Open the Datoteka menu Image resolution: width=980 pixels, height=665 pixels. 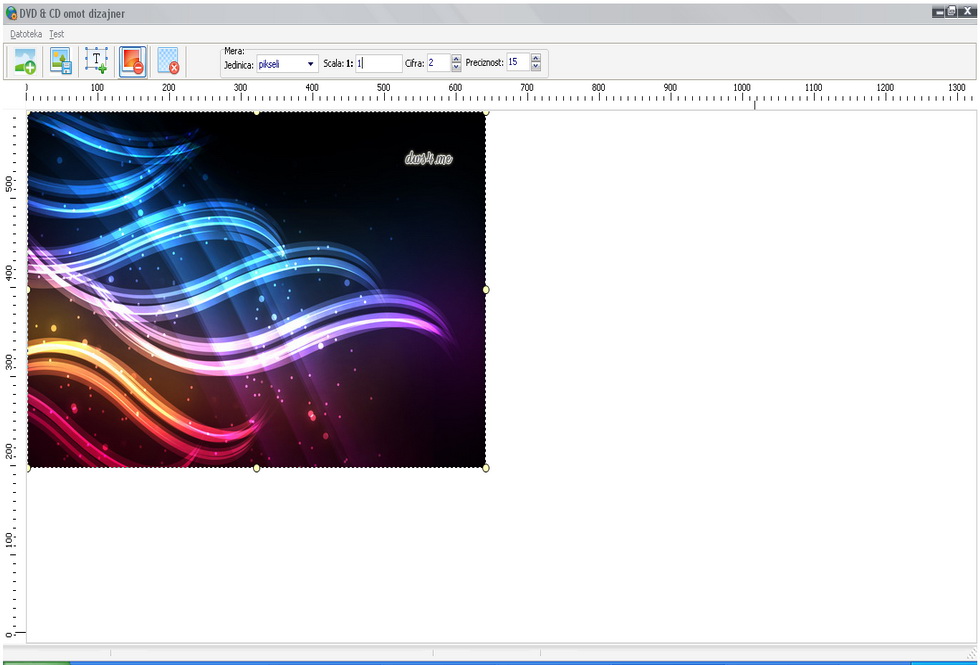tap(26, 34)
